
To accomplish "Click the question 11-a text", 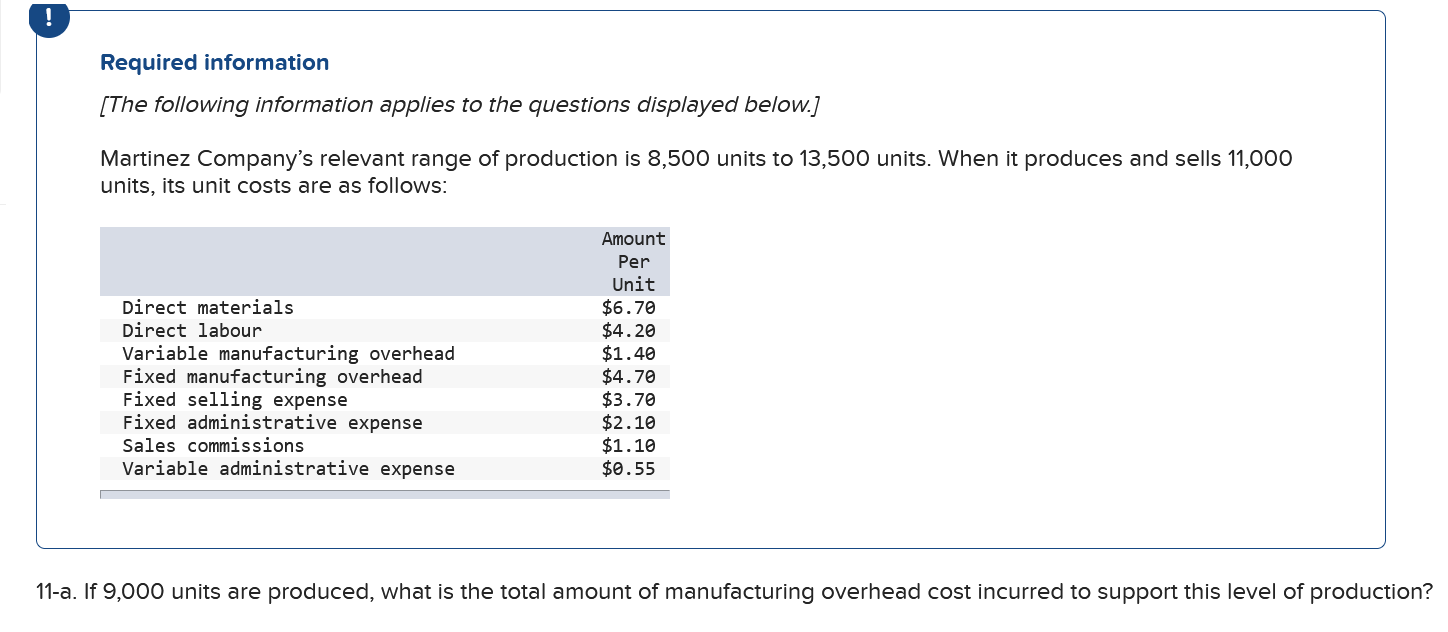I will coord(734,592).
